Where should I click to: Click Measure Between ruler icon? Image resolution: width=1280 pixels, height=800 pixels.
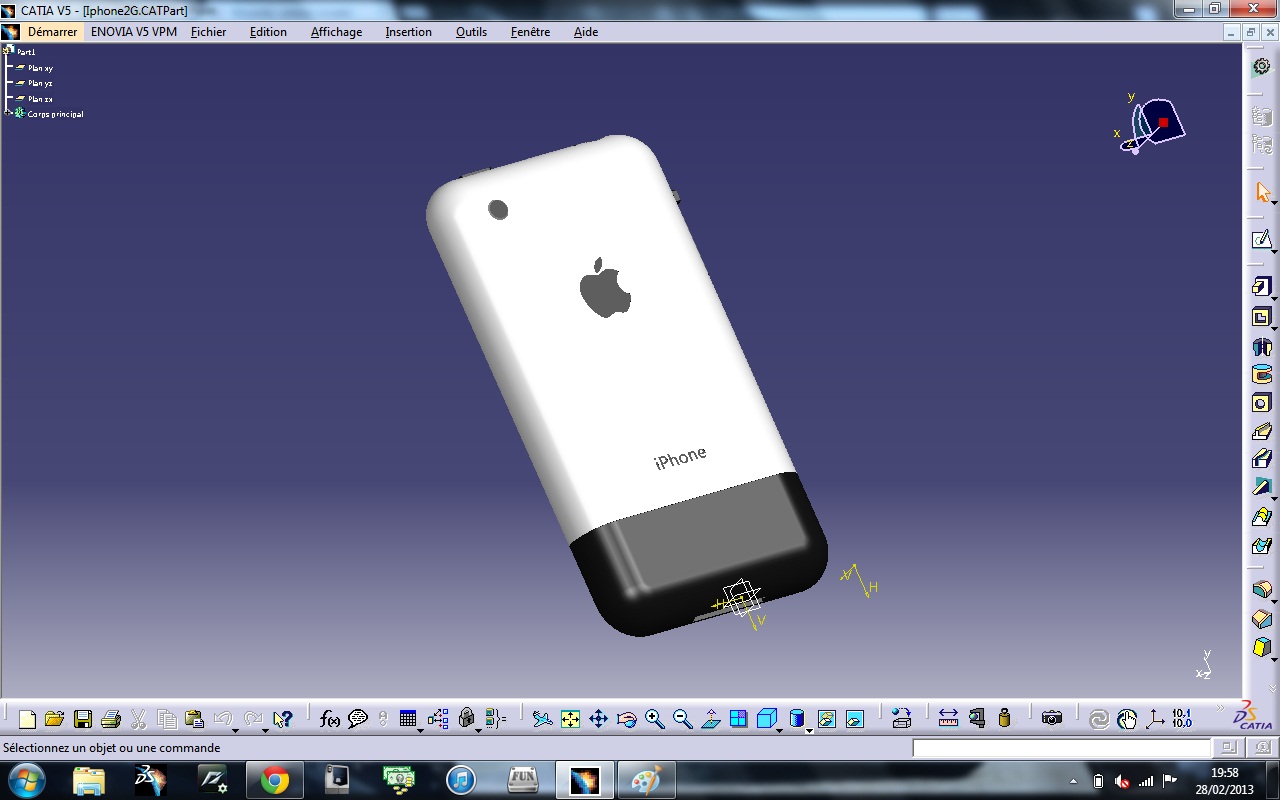tap(948, 719)
